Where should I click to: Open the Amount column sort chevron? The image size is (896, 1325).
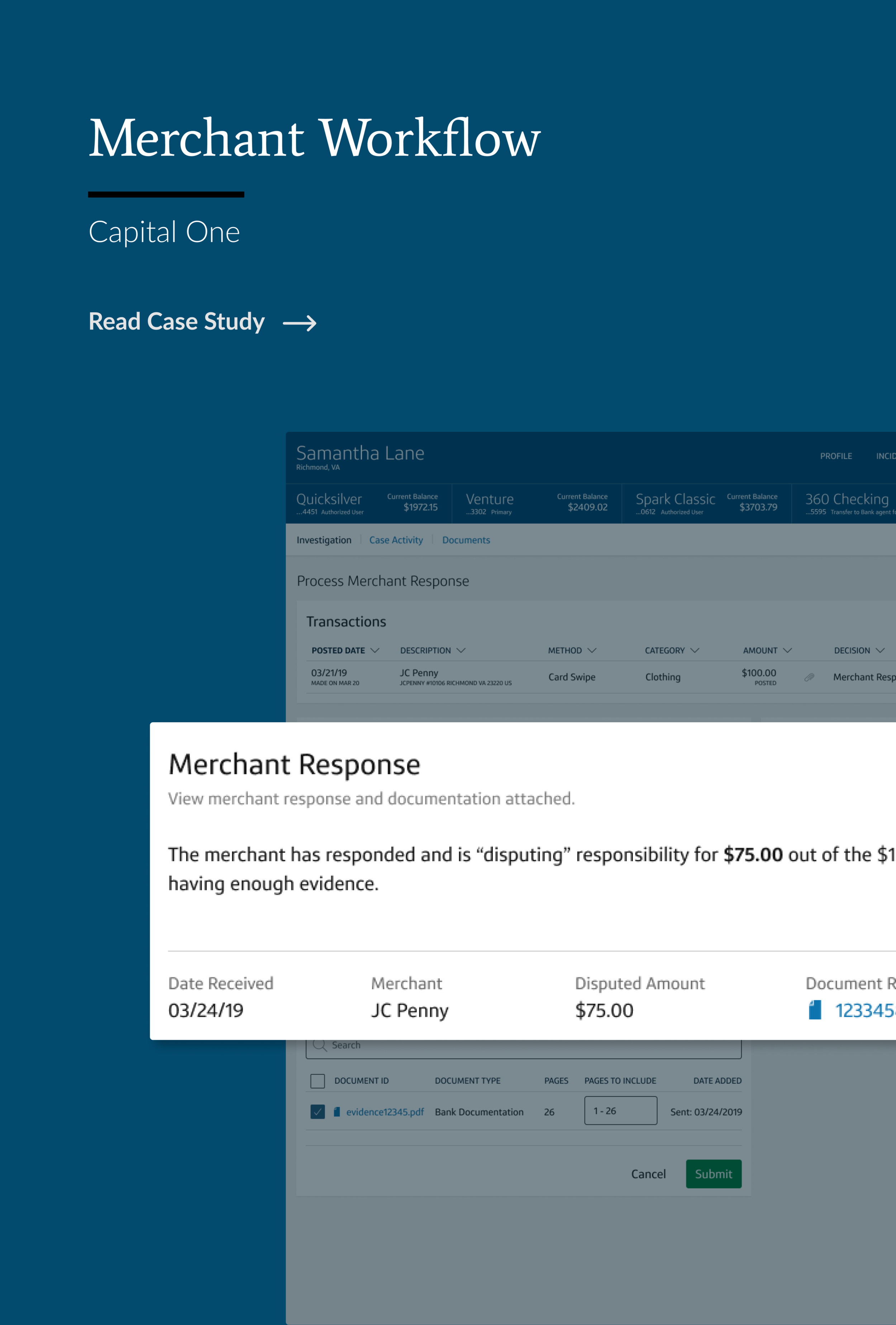(788, 650)
